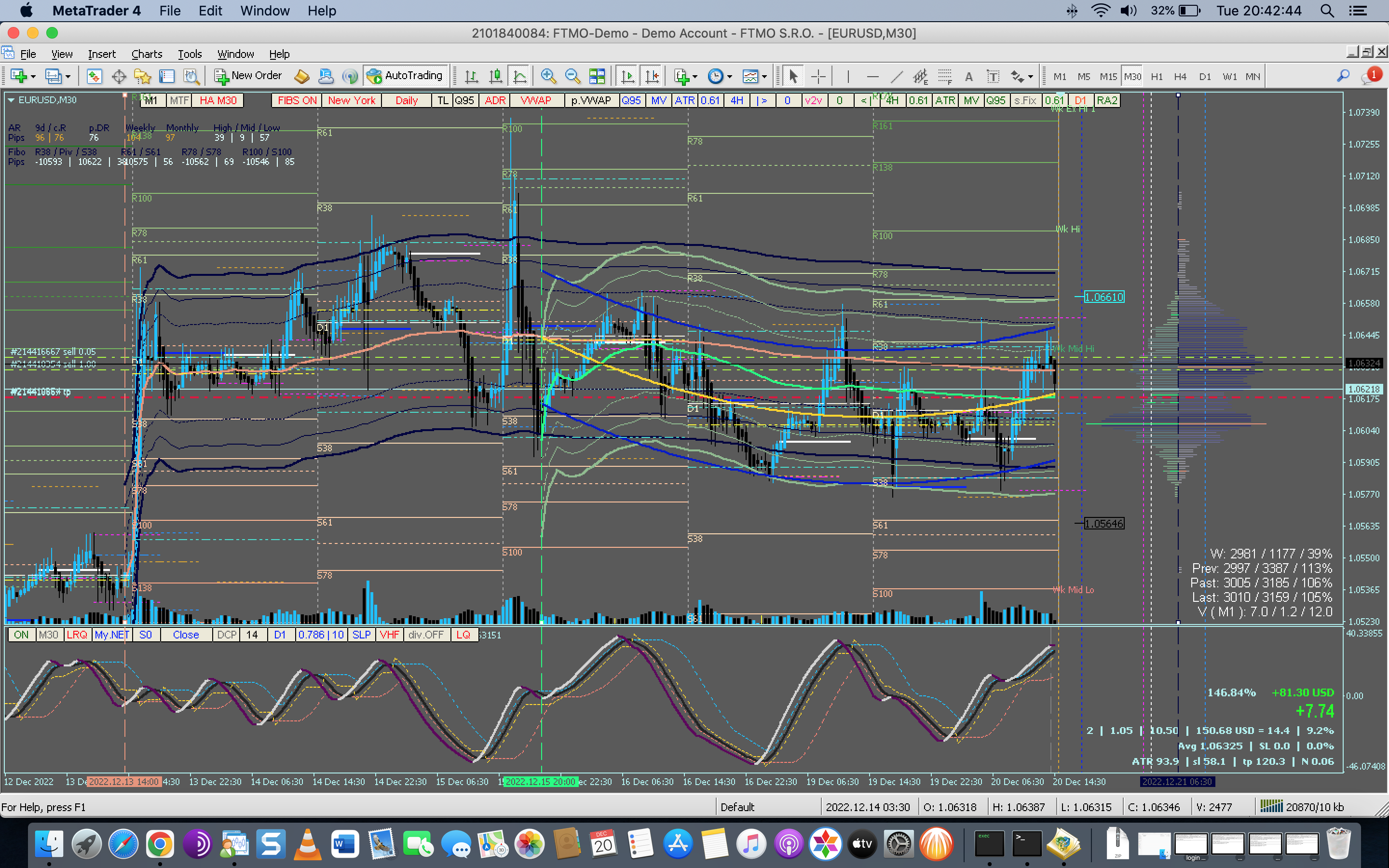The image size is (1389, 868).
Task: Select the Crosshair cursor tool
Action: pos(818,76)
